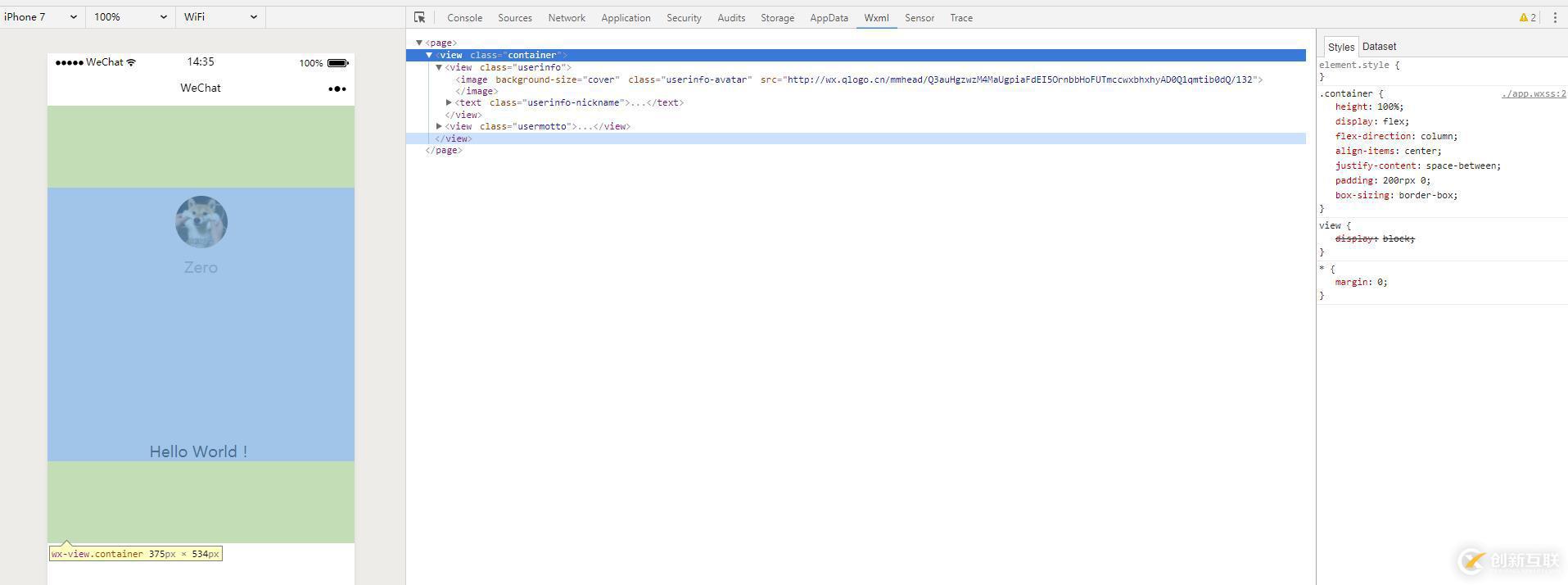Select the closing view tag highlighted row
Image resolution: width=1568 pixels, height=585 pixels.
click(856, 138)
